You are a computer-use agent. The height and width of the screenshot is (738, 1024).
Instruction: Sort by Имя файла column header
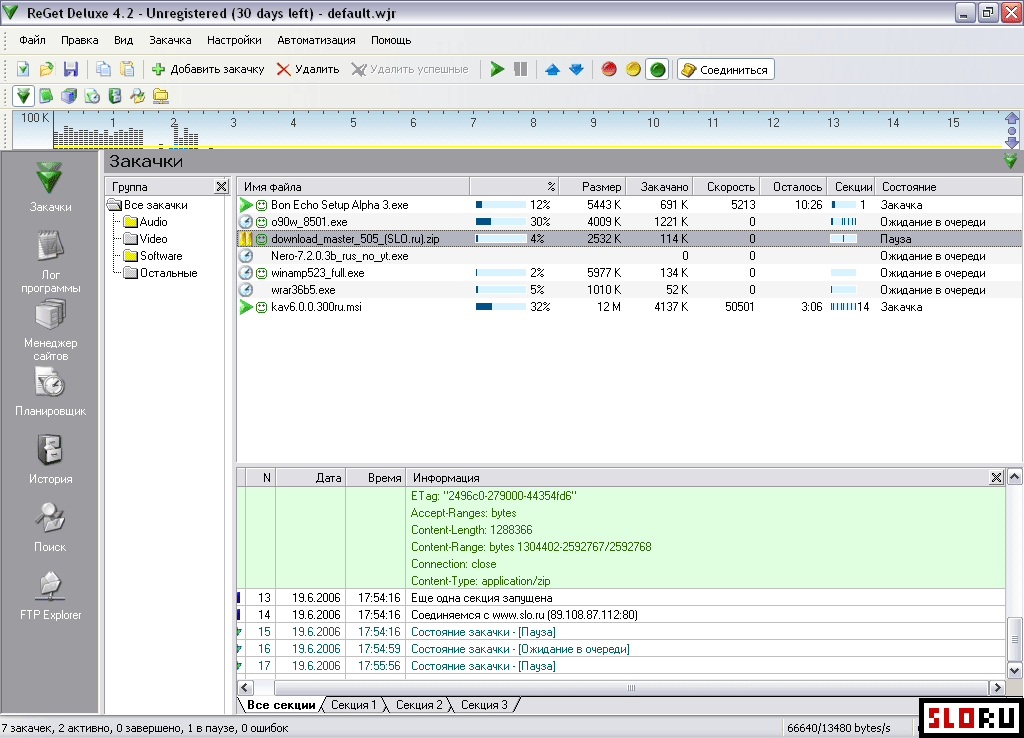(x=353, y=187)
